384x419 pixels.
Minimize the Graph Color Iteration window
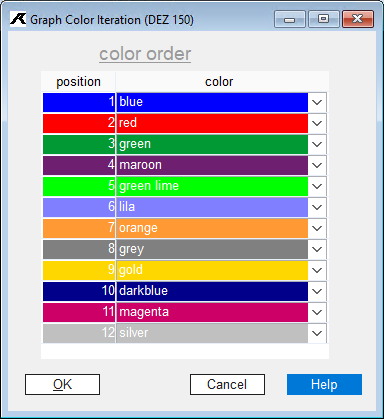[x=289, y=19]
